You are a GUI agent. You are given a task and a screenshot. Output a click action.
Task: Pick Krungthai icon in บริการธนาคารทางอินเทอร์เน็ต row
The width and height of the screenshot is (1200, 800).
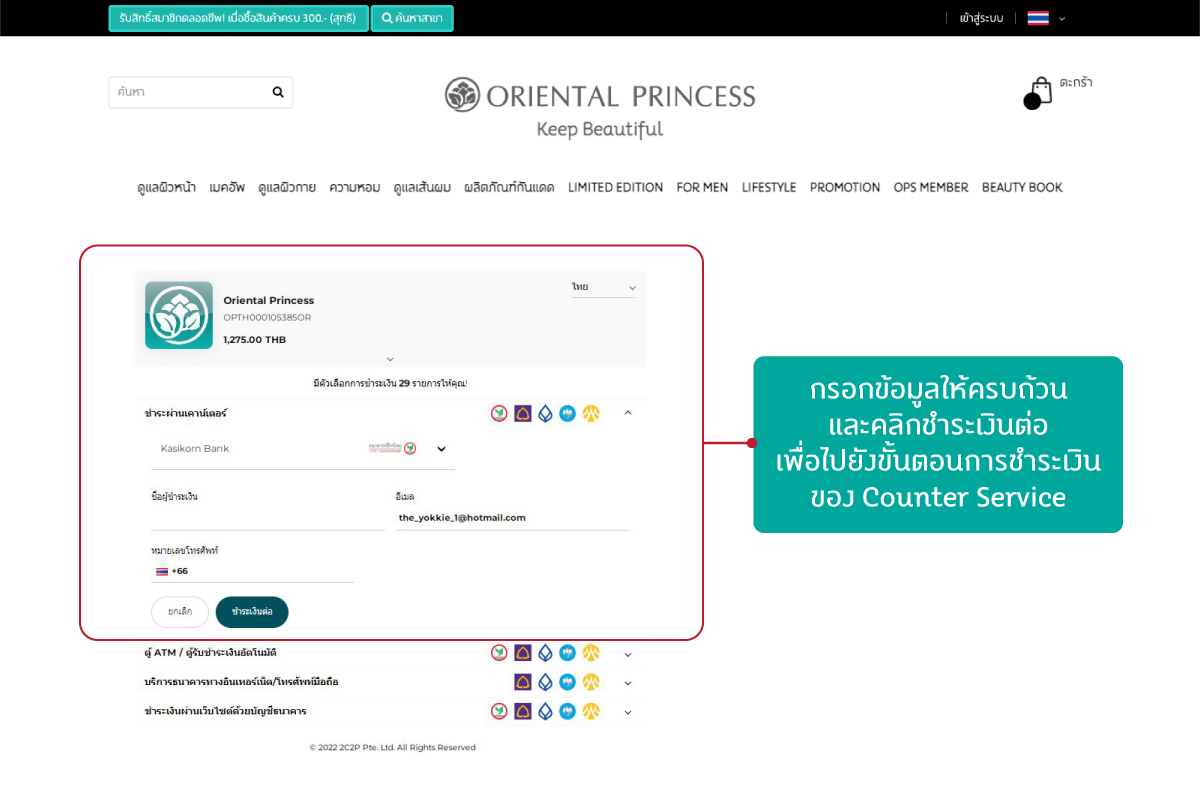[568, 682]
